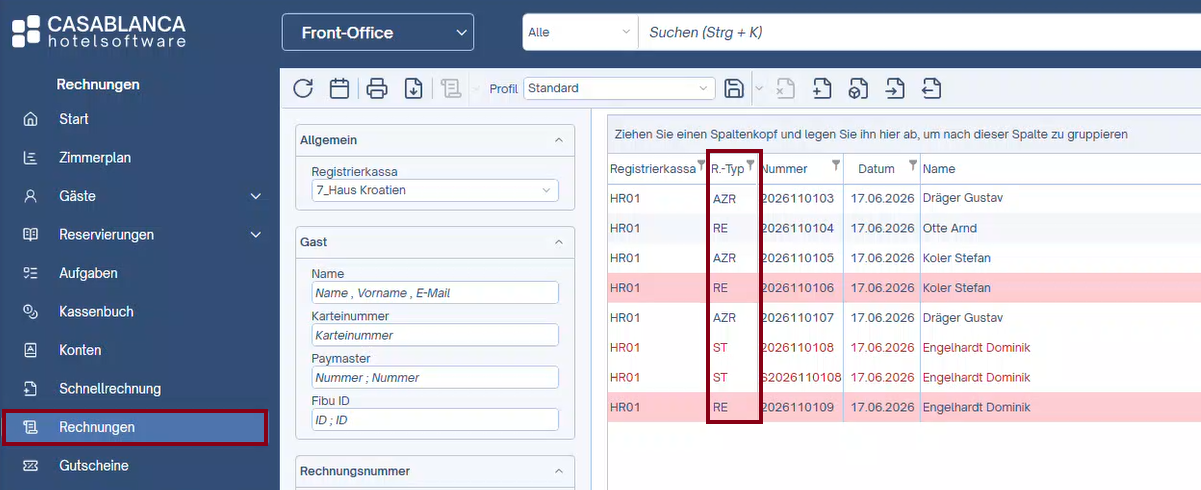Collapse the Allgemein filter section

pyautogui.click(x=558, y=140)
